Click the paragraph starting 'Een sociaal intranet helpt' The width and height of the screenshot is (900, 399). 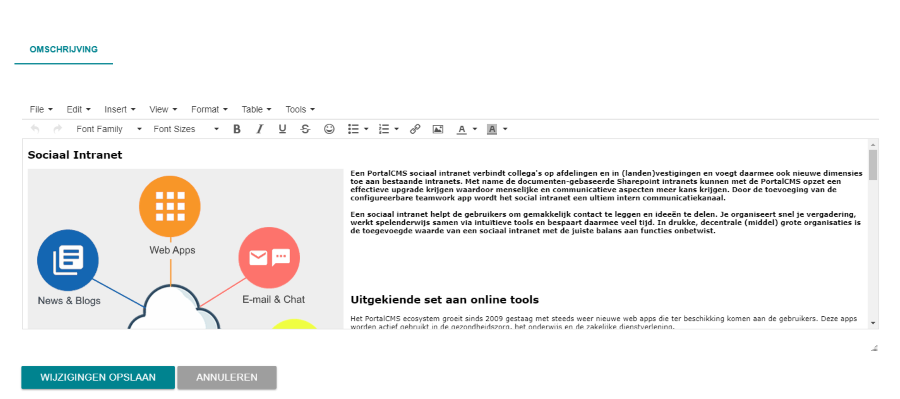click(x=606, y=223)
